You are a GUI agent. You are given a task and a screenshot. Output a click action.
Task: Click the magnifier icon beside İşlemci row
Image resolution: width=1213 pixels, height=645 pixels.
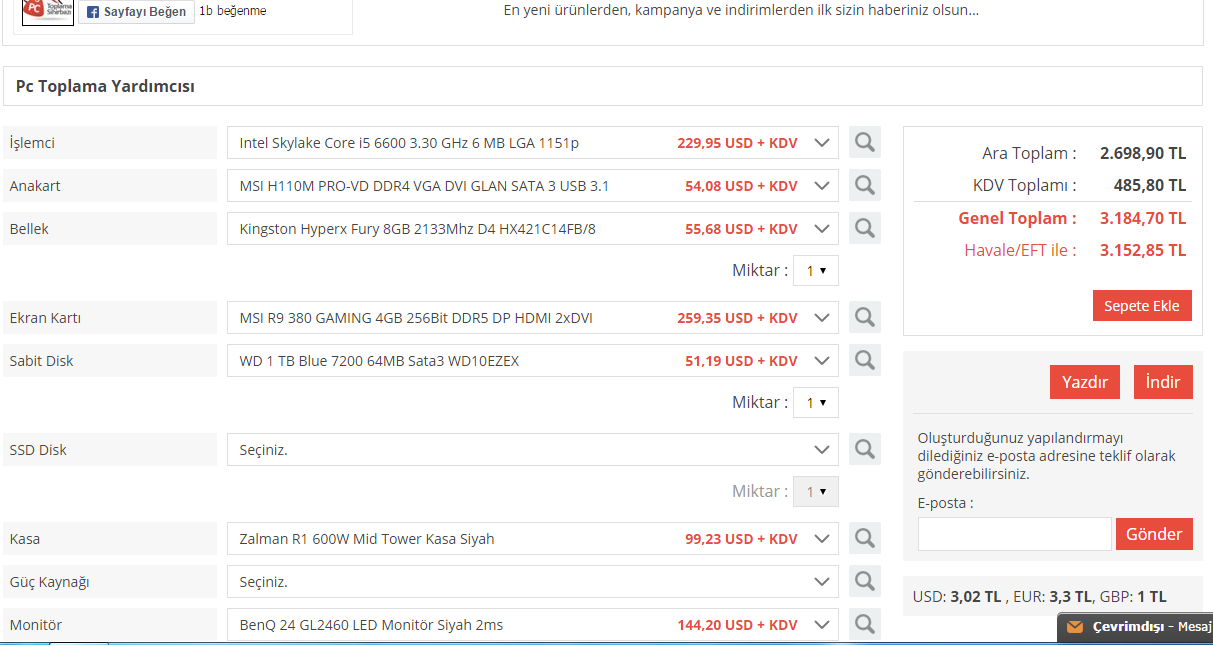[x=865, y=142]
